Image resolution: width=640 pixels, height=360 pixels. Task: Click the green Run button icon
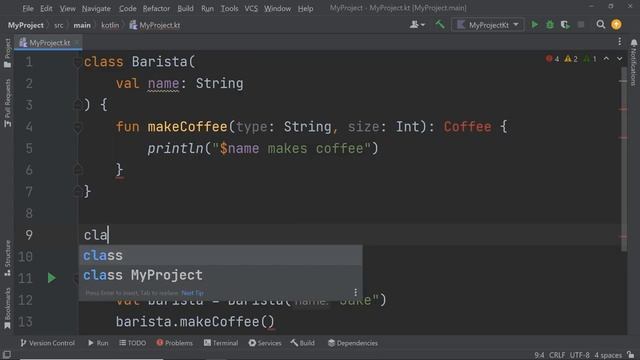pos(534,25)
